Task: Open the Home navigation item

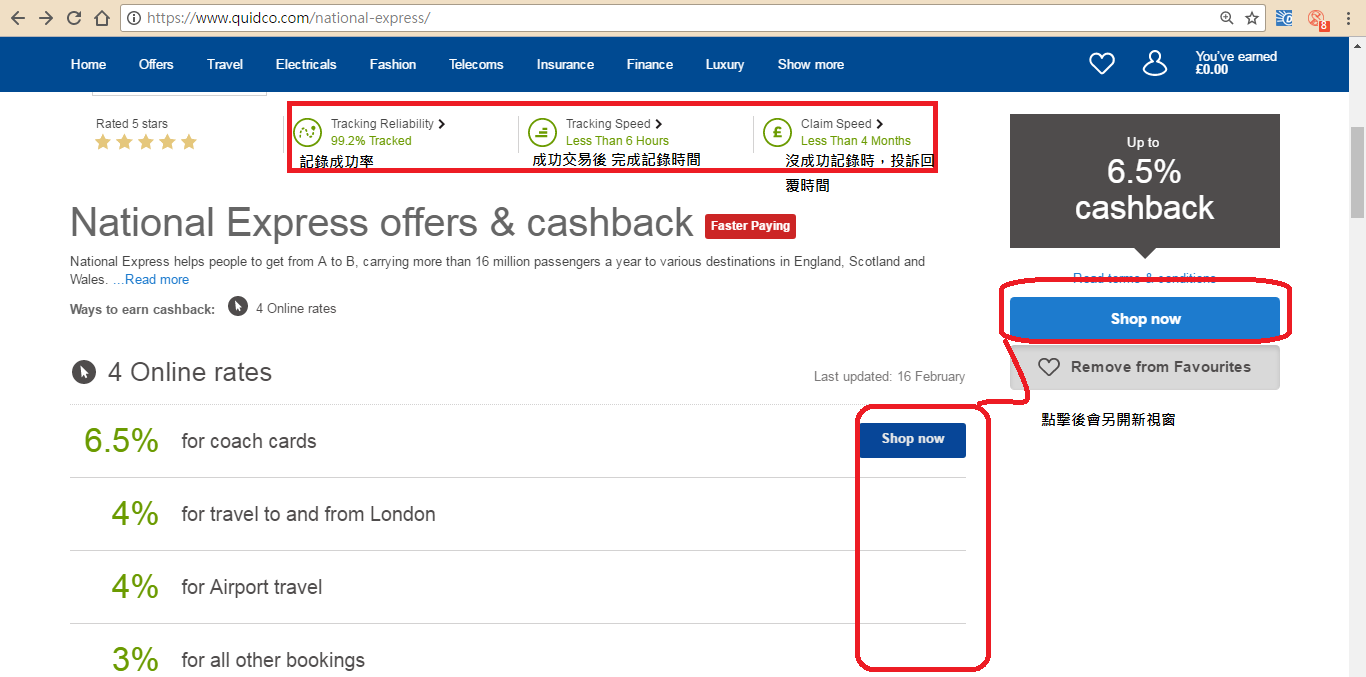Action: point(88,64)
